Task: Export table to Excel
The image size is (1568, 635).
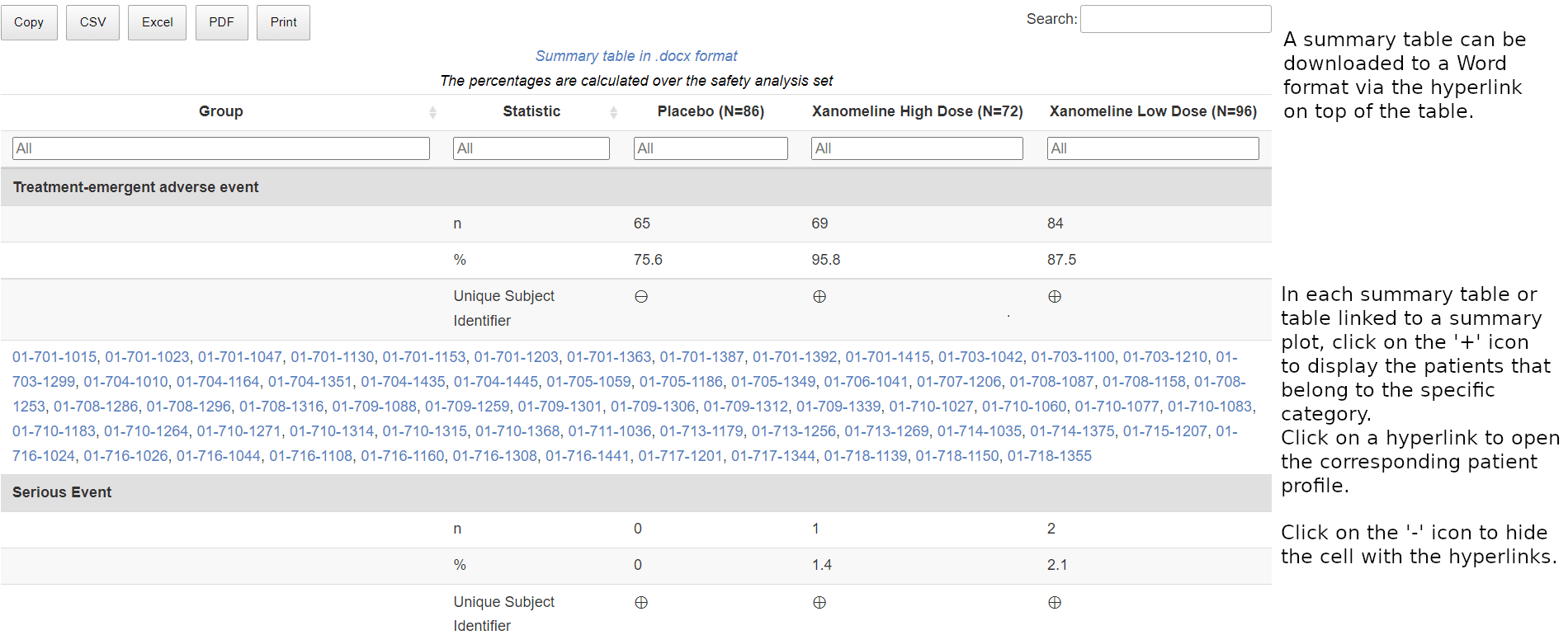Action: click(157, 22)
